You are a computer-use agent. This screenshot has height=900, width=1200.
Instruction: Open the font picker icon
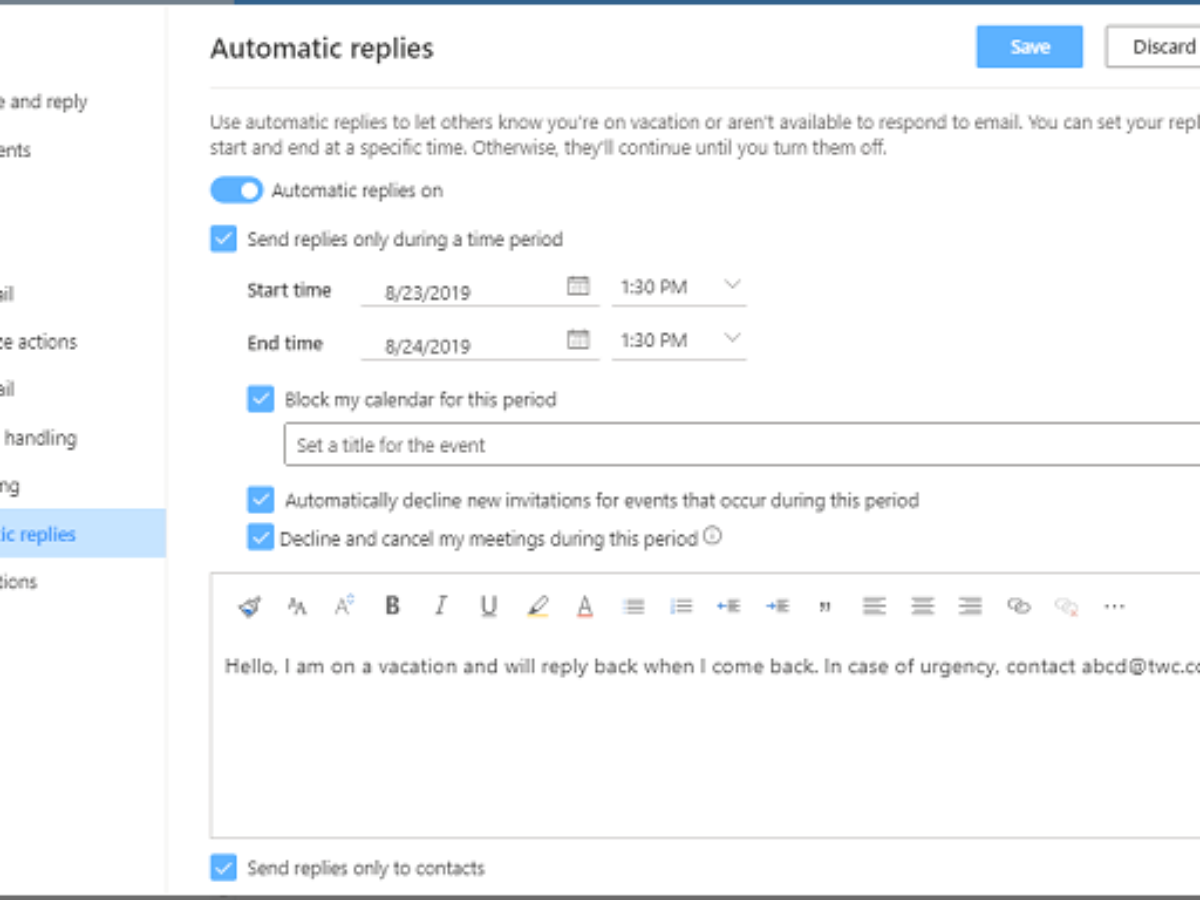pyautogui.click(x=296, y=606)
